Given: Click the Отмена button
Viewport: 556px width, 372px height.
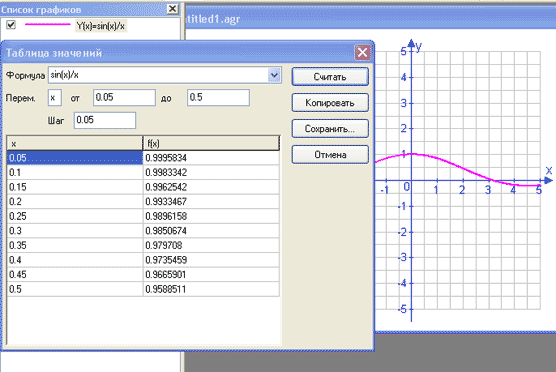Looking at the screenshot, I should pos(330,155).
